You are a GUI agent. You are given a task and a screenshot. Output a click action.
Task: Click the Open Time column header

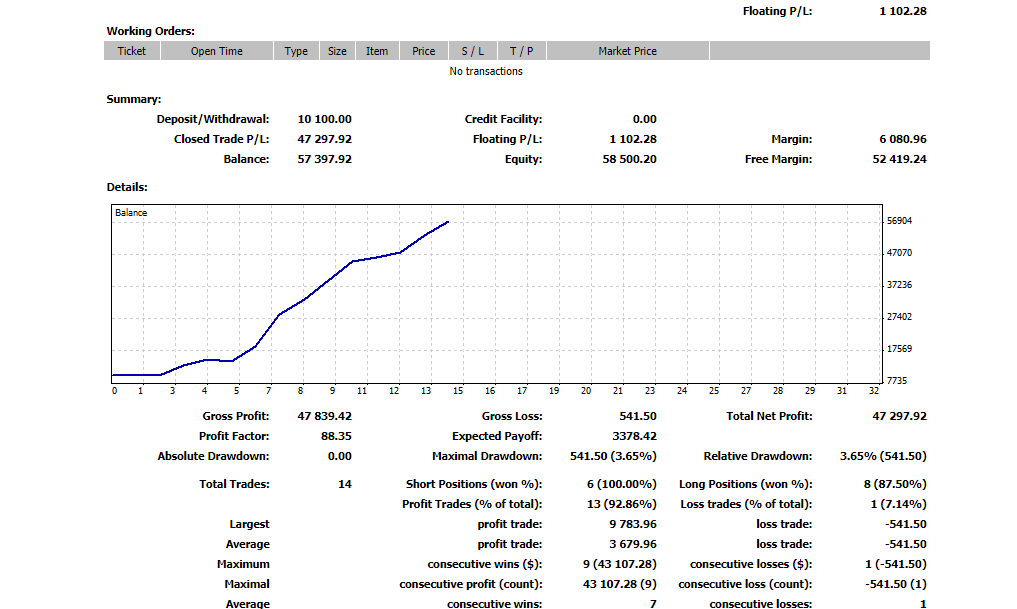click(217, 51)
